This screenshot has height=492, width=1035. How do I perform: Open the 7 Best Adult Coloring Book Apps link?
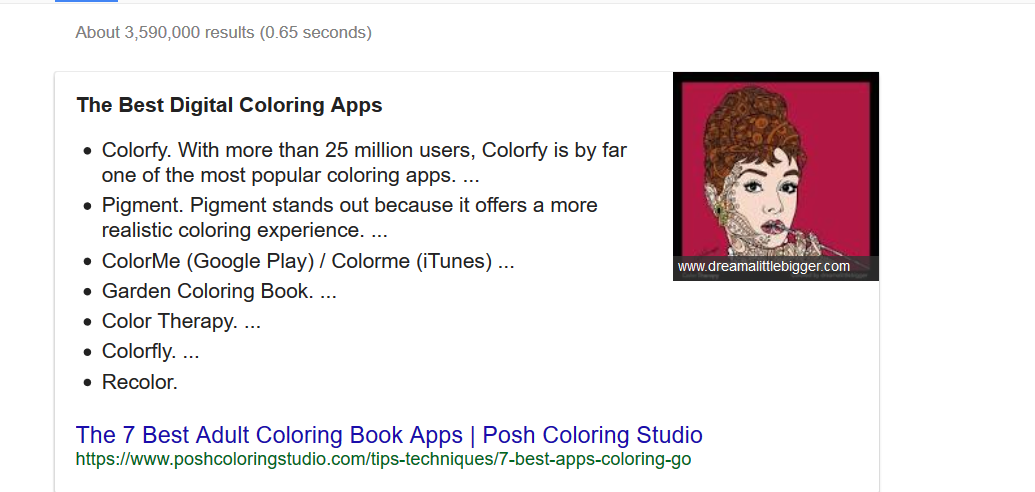tap(389, 435)
